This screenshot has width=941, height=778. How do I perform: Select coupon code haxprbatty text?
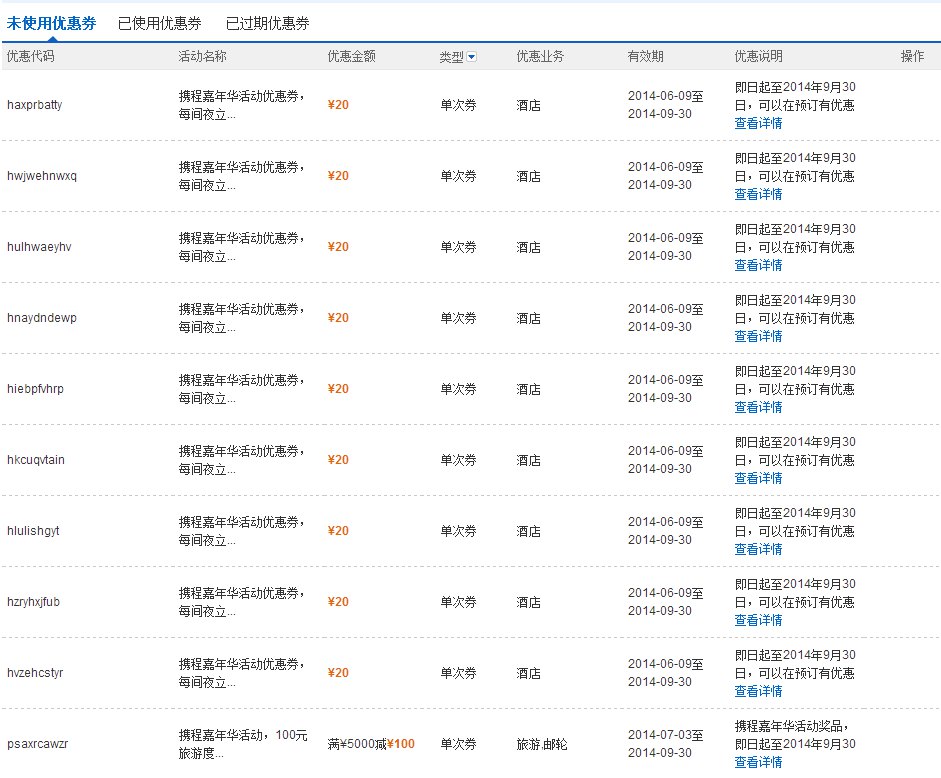tap(35, 105)
